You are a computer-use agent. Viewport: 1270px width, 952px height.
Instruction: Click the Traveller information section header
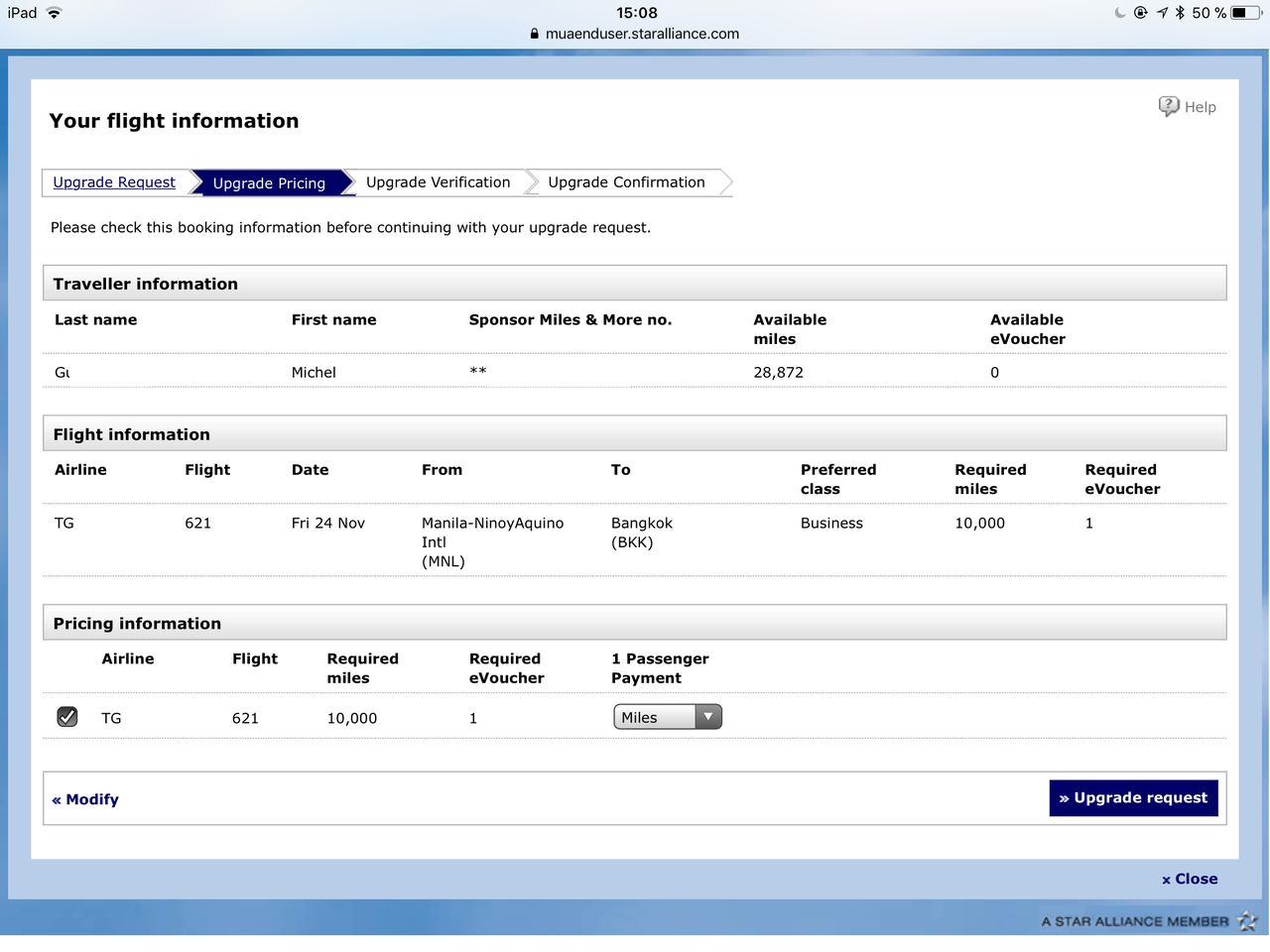pyautogui.click(x=635, y=284)
